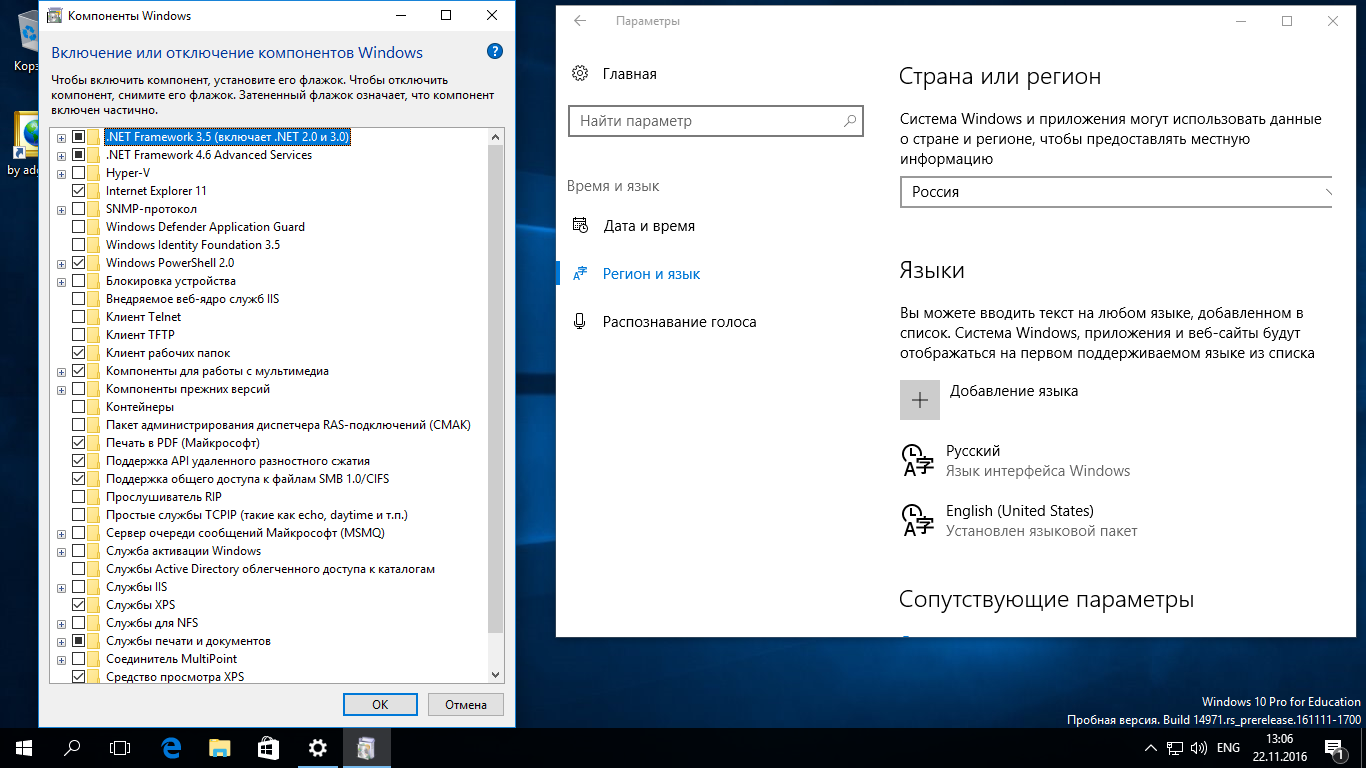Check Windows Defender Application Guard checkbox
1366x768 pixels.
click(x=79, y=227)
